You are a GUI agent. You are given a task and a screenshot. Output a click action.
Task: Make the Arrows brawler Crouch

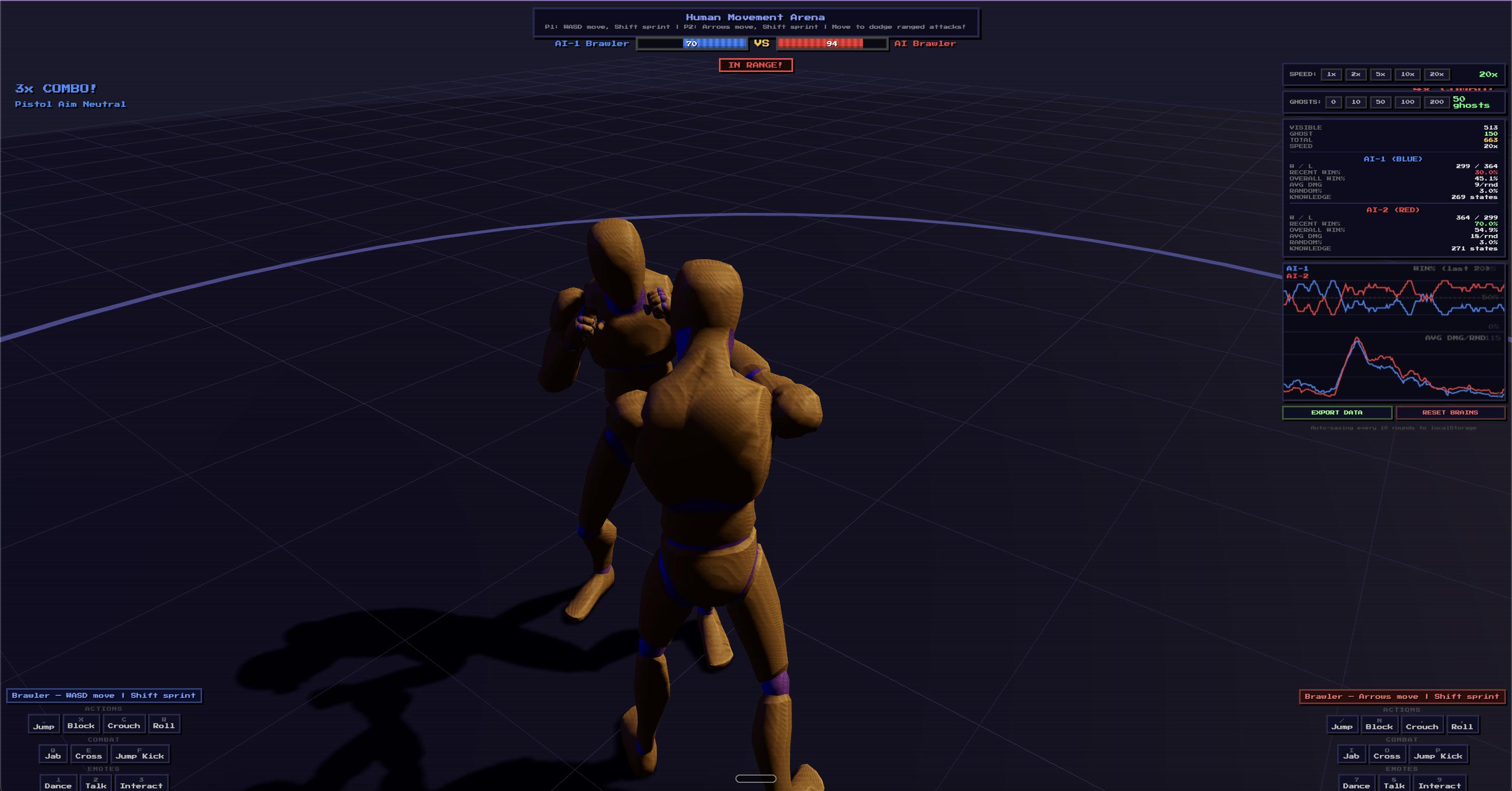pyautogui.click(x=1422, y=726)
